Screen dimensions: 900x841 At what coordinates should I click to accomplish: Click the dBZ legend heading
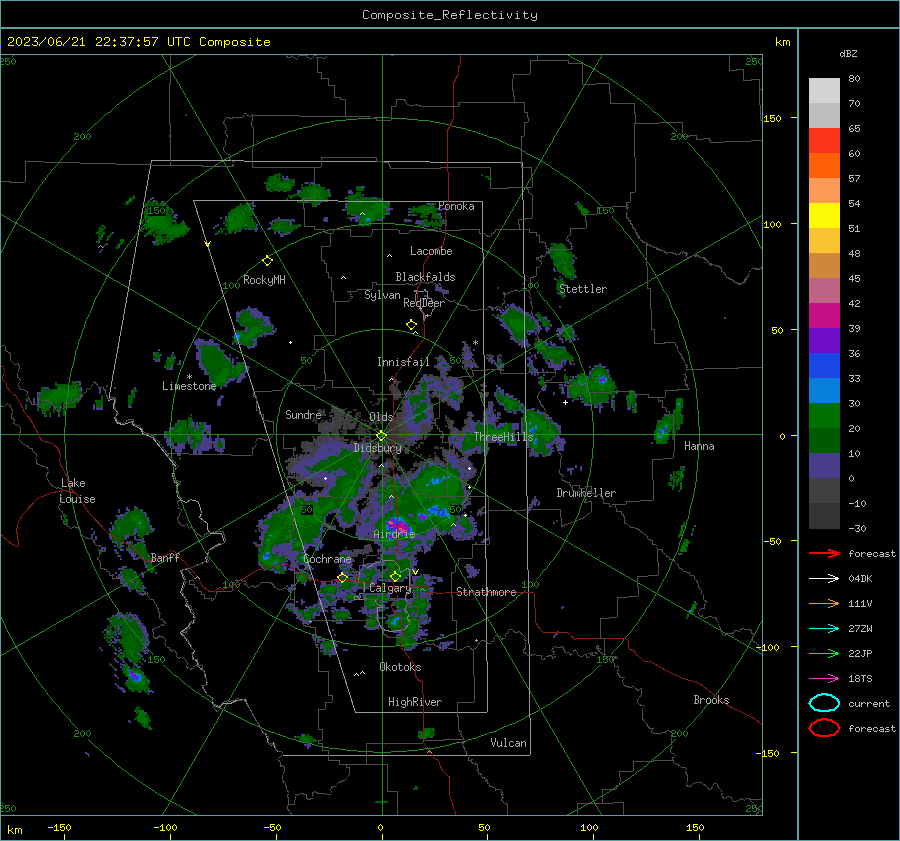848,53
